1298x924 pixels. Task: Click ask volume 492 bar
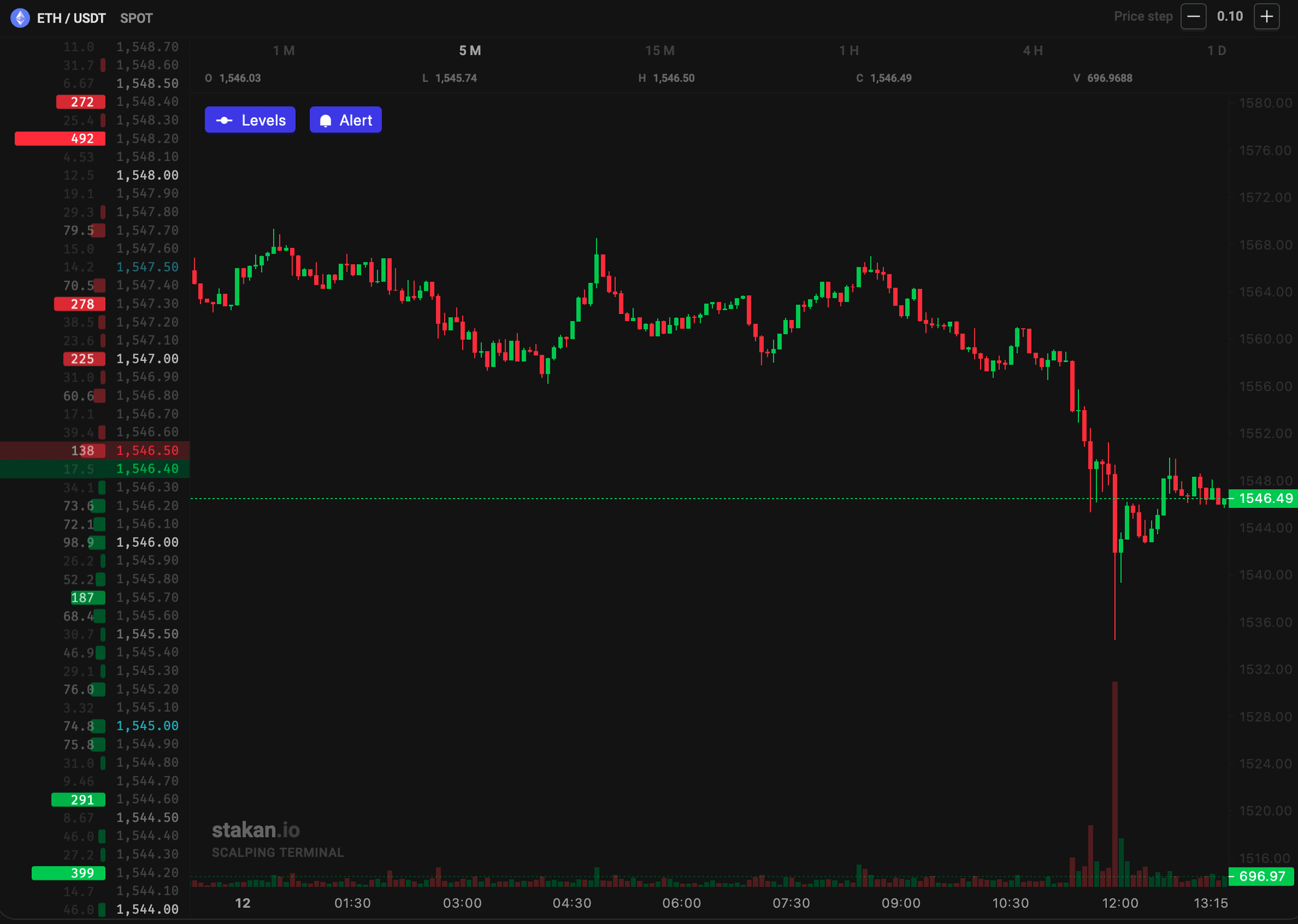click(60, 139)
